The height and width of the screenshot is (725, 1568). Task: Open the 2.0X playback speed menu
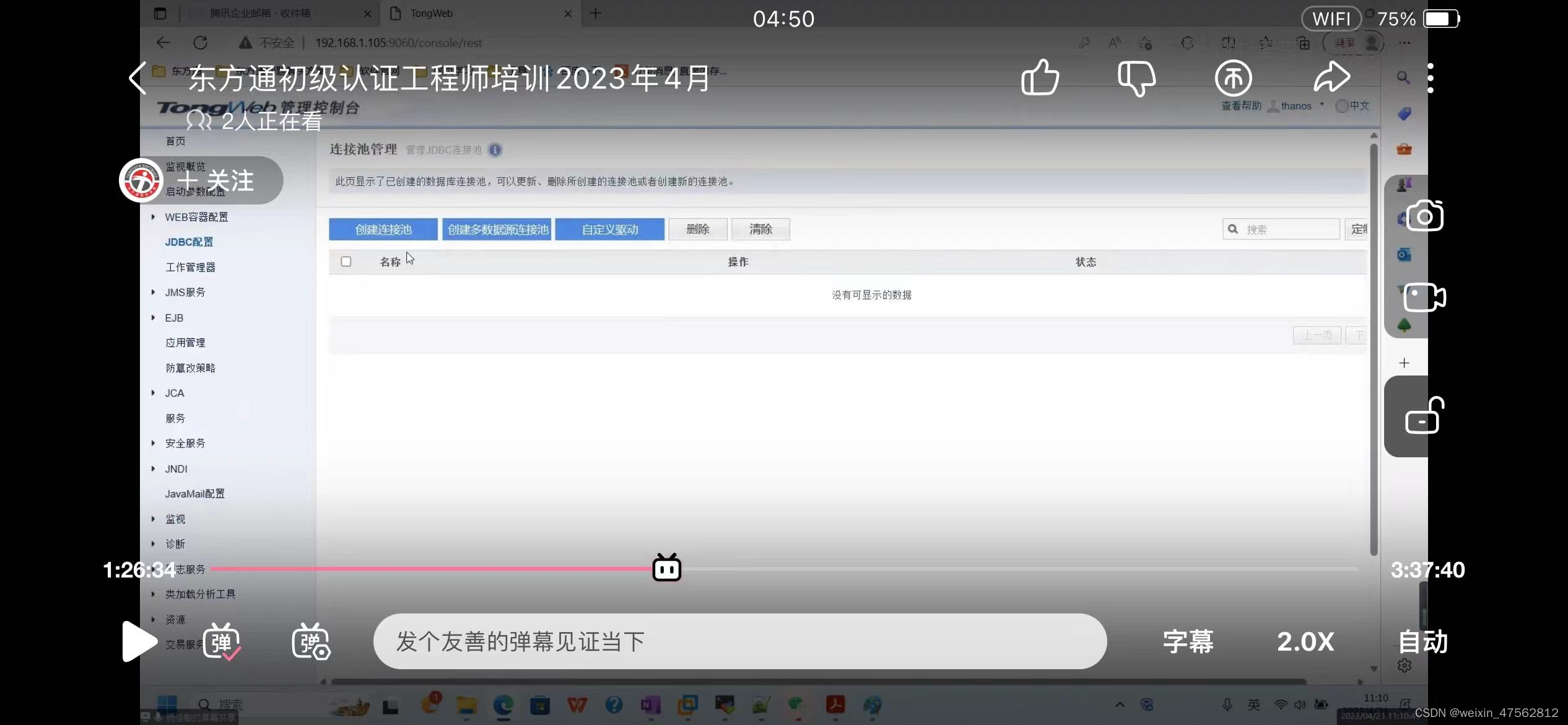tap(1305, 642)
